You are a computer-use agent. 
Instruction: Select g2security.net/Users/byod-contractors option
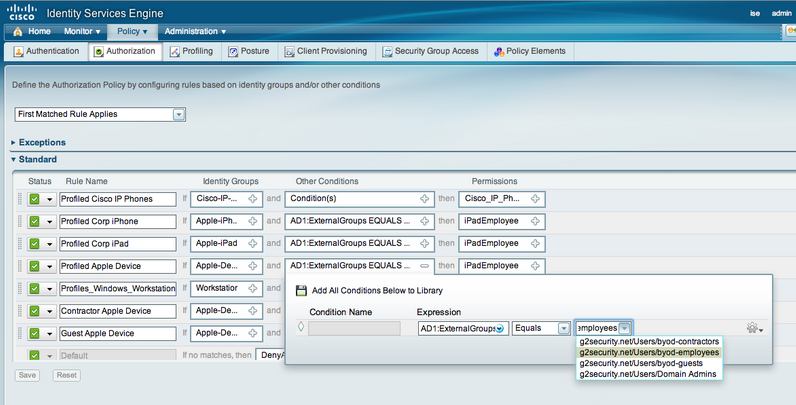tap(649, 342)
